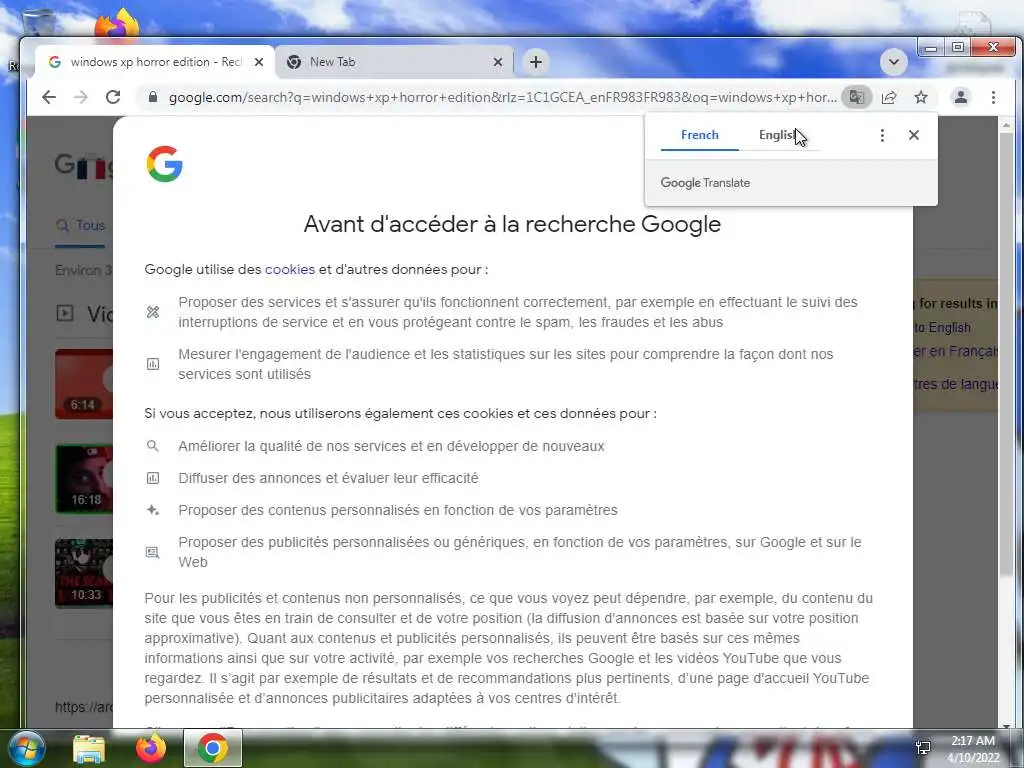The width and height of the screenshot is (1024, 768).
Task: Open the Google Translate icon in address bar
Action: click(856, 97)
